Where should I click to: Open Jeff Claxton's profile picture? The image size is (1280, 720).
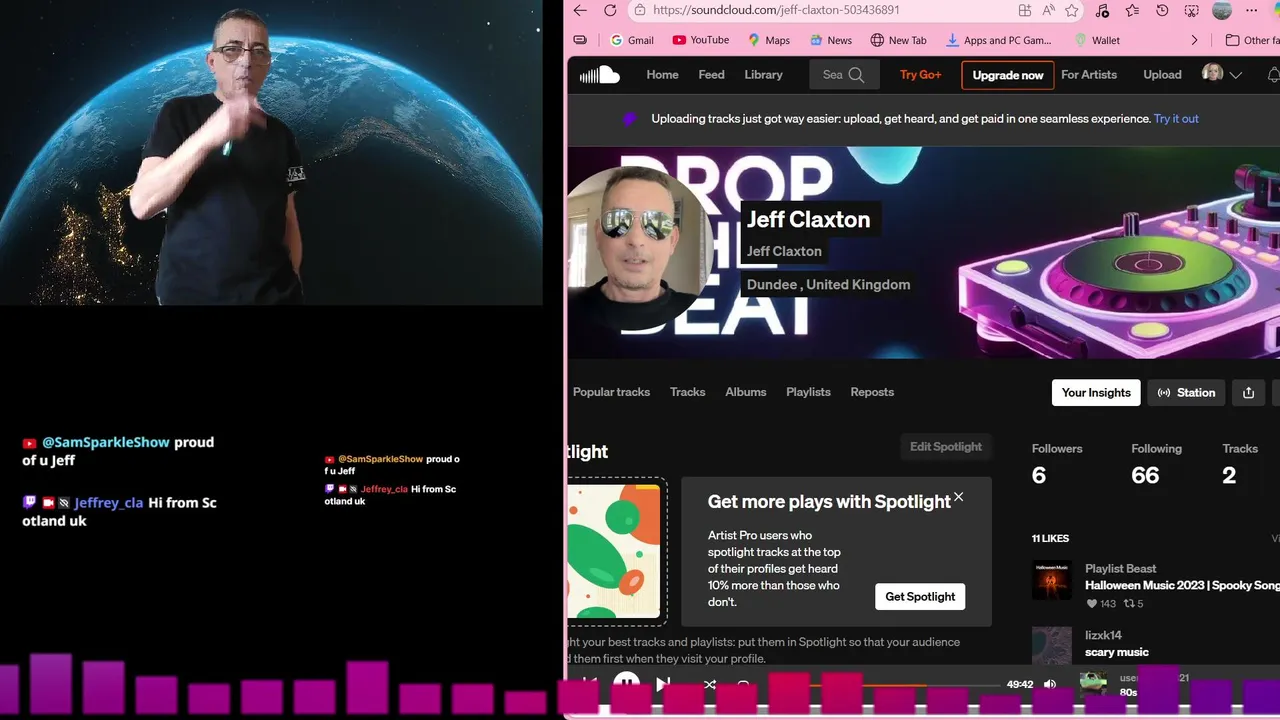tap(638, 246)
